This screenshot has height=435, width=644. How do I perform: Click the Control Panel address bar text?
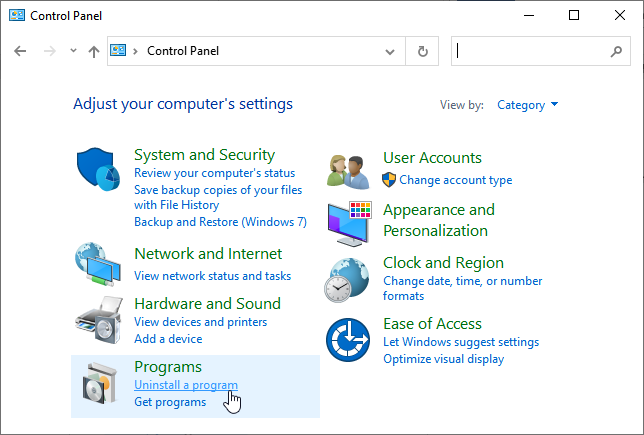point(183,51)
